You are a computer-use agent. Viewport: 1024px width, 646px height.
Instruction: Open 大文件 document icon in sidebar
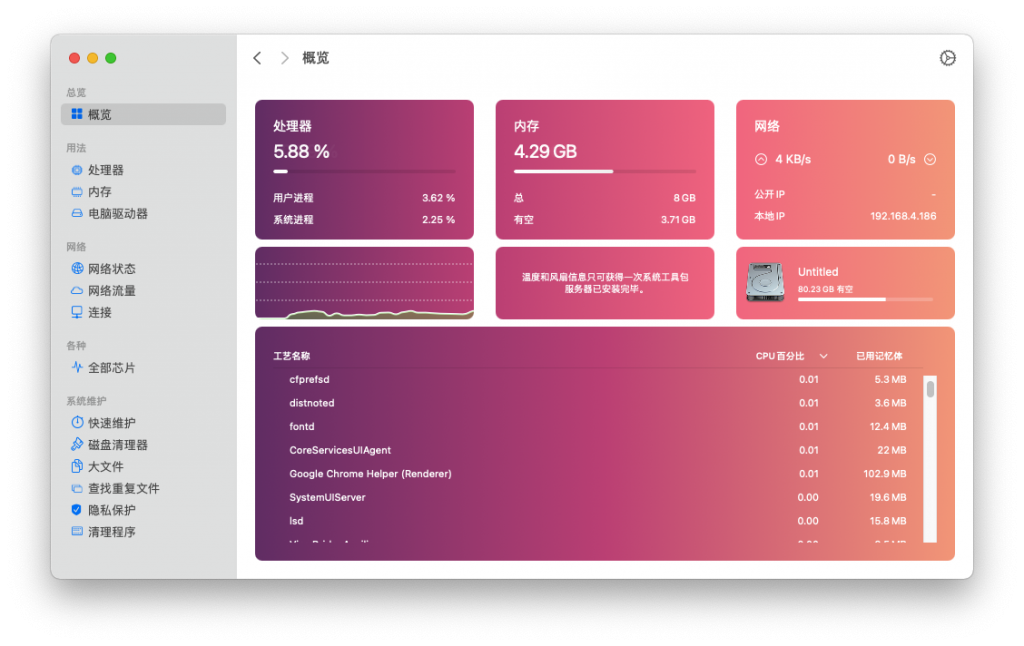76,466
